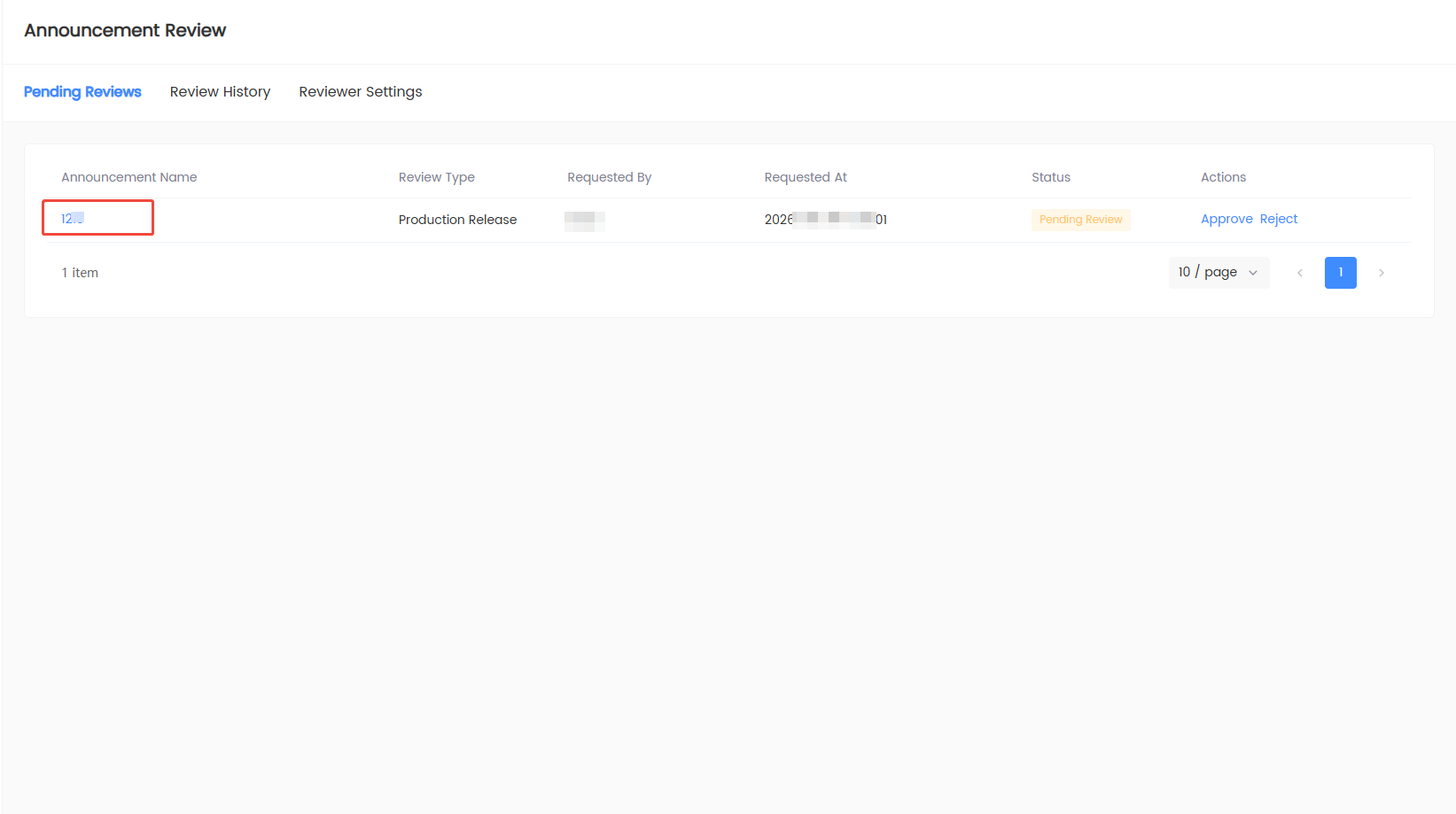Switch to the Pending Reviews tab
1456x814 pixels.
pyautogui.click(x=82, y=92)
